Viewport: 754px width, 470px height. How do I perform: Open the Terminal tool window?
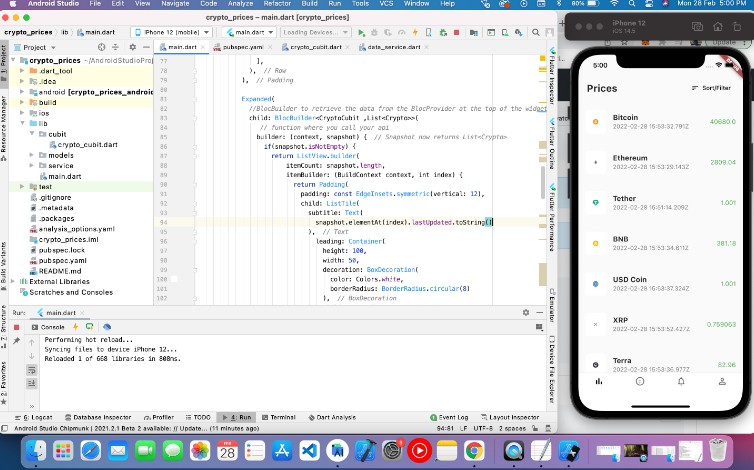click(278, 417)
